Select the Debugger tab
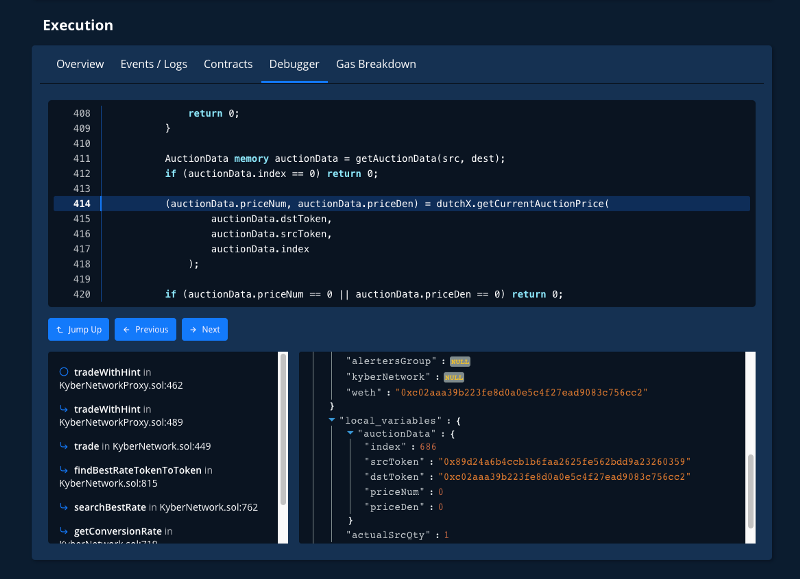 point(294,64)
